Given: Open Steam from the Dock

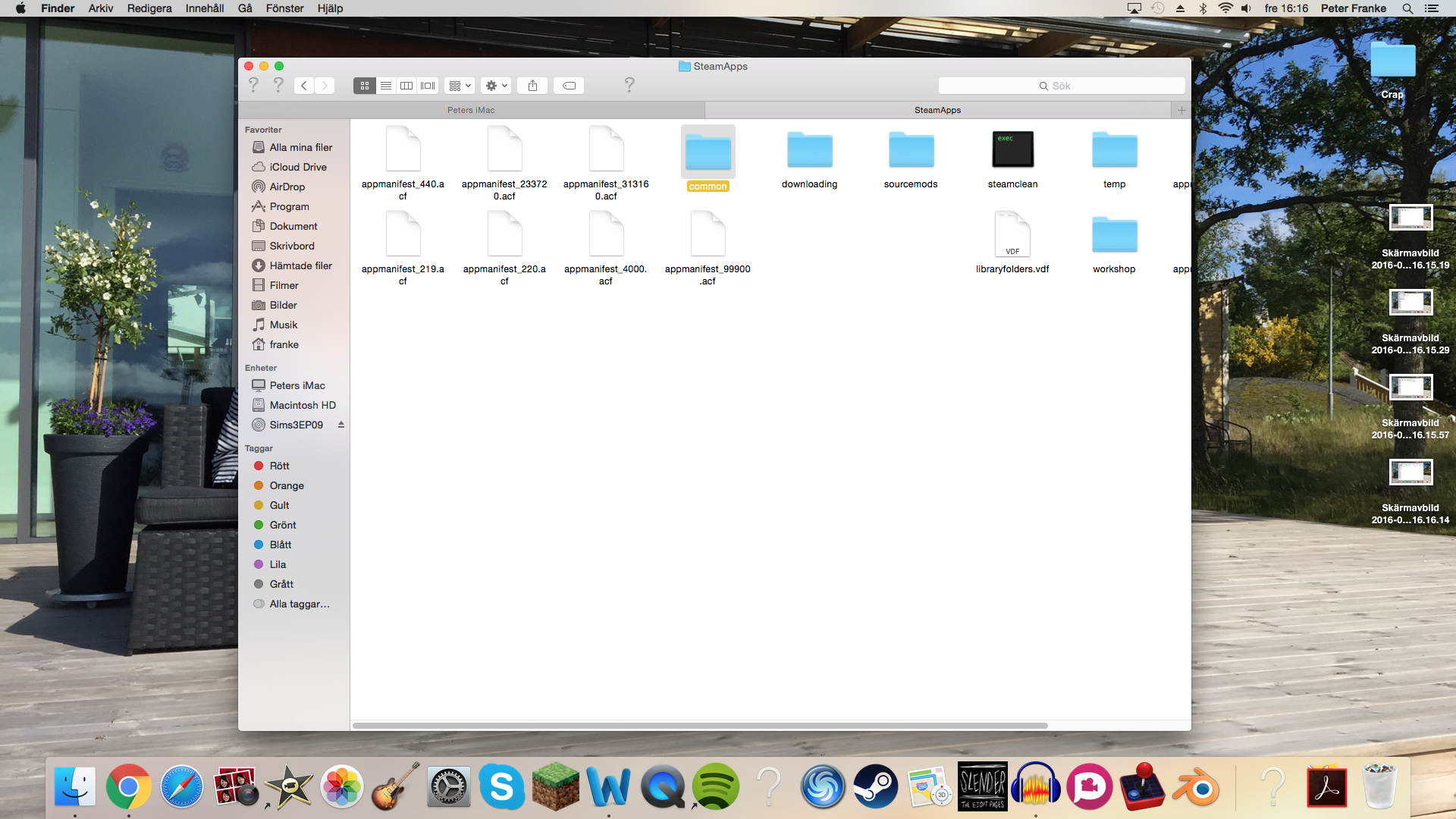Looking at the screenshot, I should coord(875,786).
